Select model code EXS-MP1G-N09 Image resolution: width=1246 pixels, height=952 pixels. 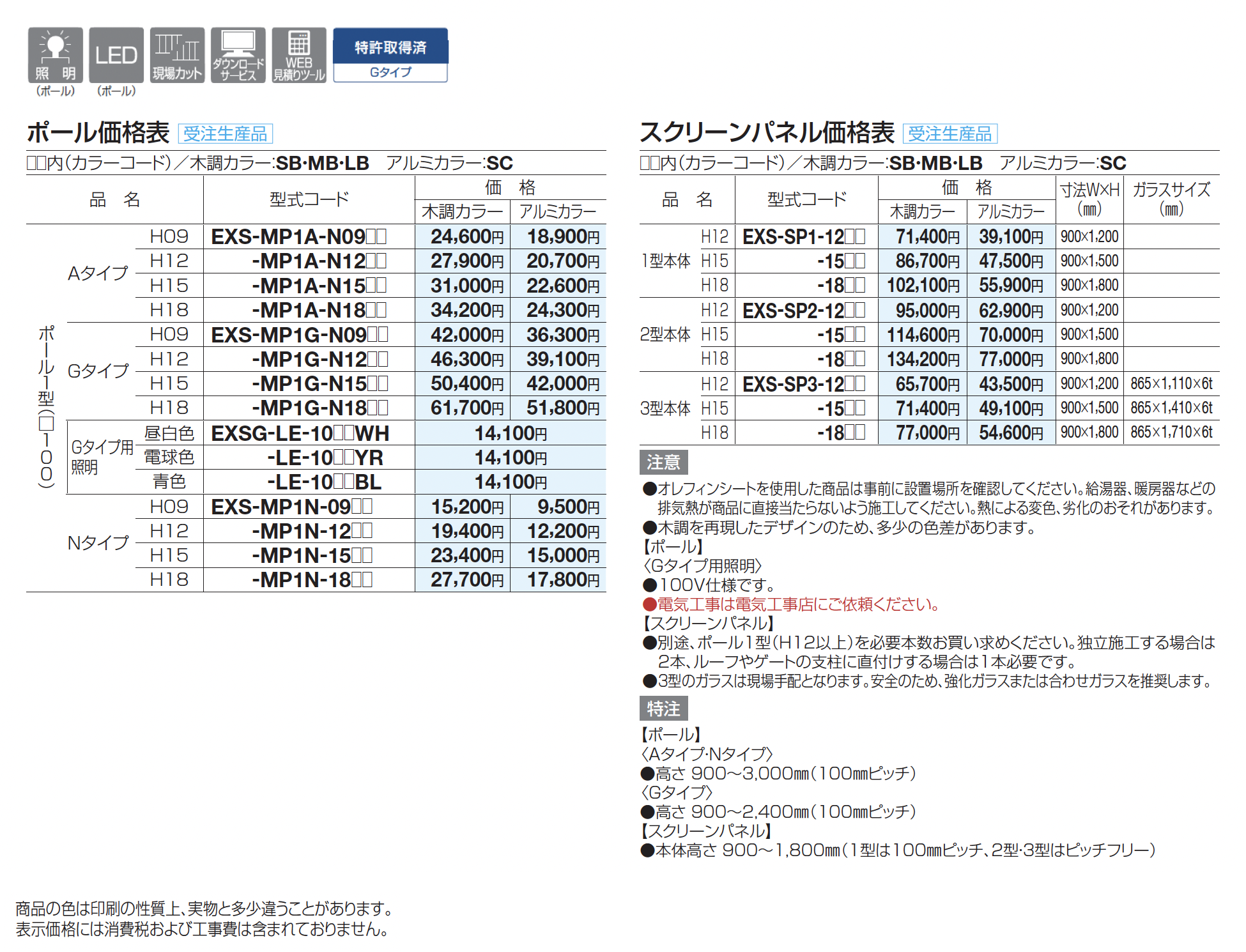click(x=300, y=335)
